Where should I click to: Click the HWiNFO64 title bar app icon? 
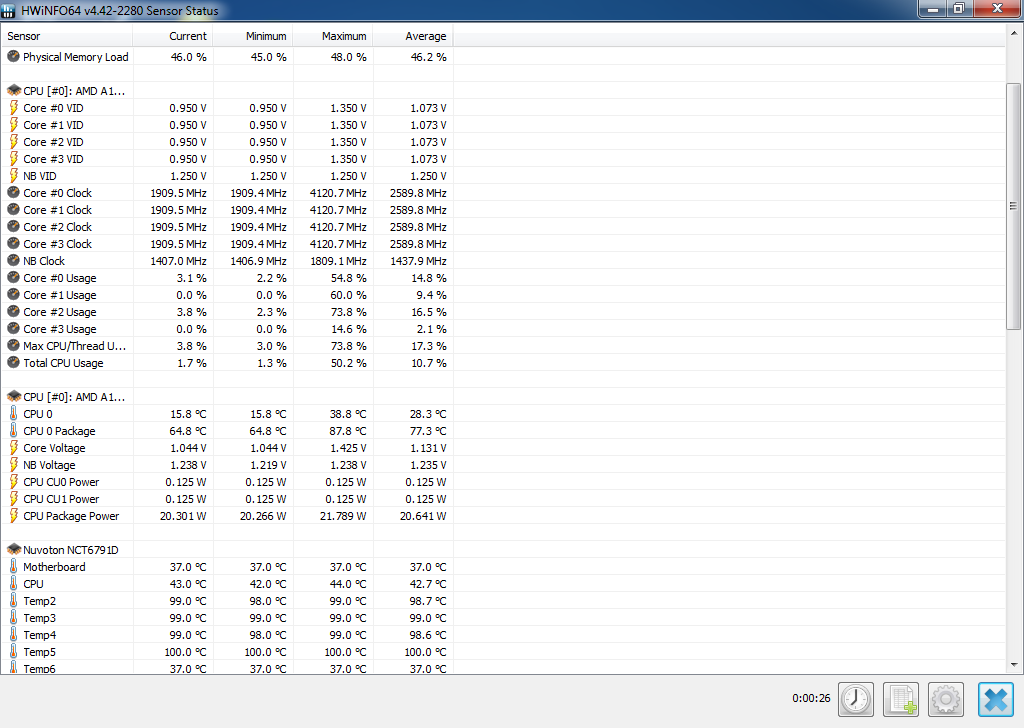[x=8, y=10]
